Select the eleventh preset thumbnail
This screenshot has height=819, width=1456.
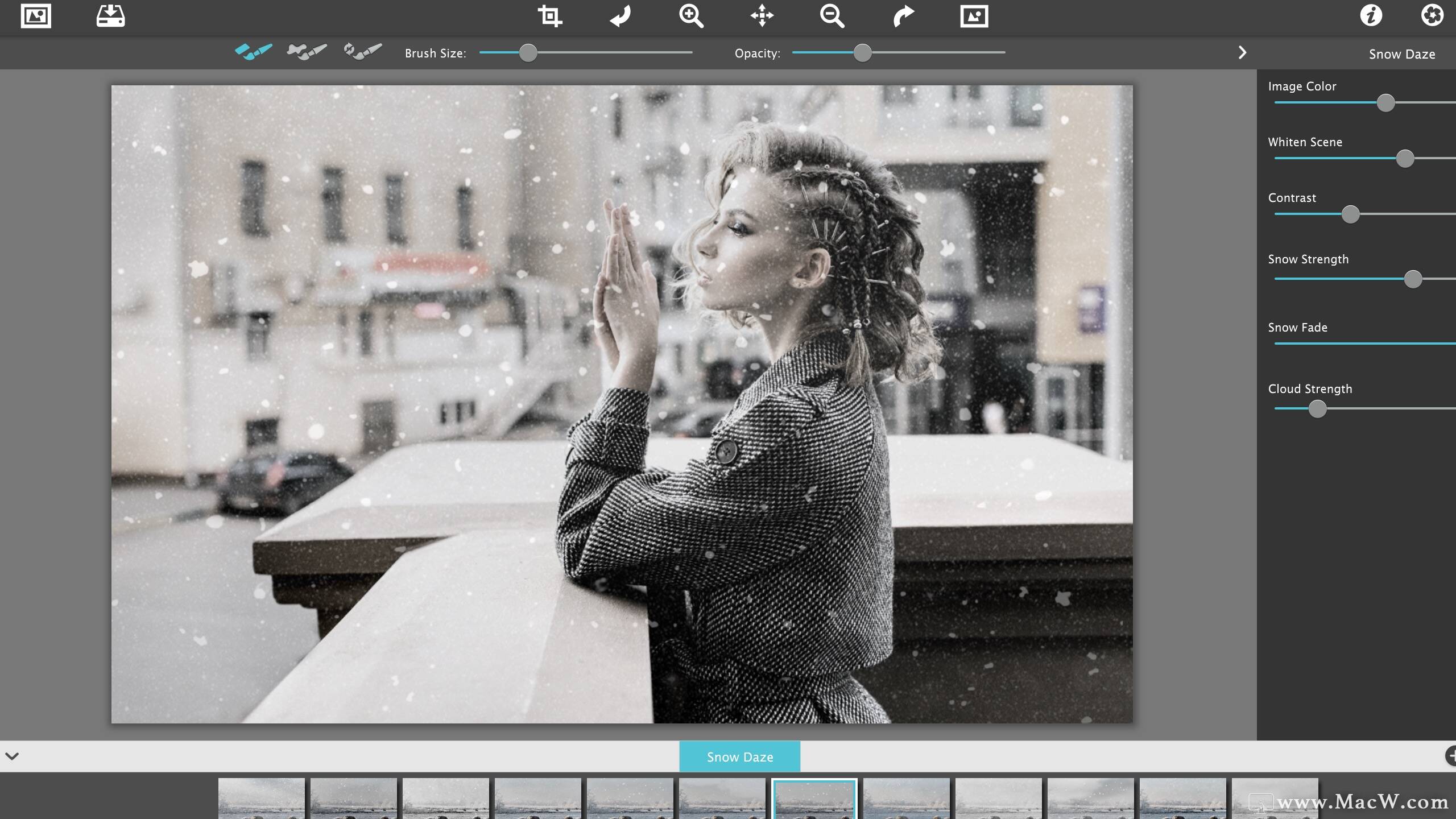click(1183, 799)
